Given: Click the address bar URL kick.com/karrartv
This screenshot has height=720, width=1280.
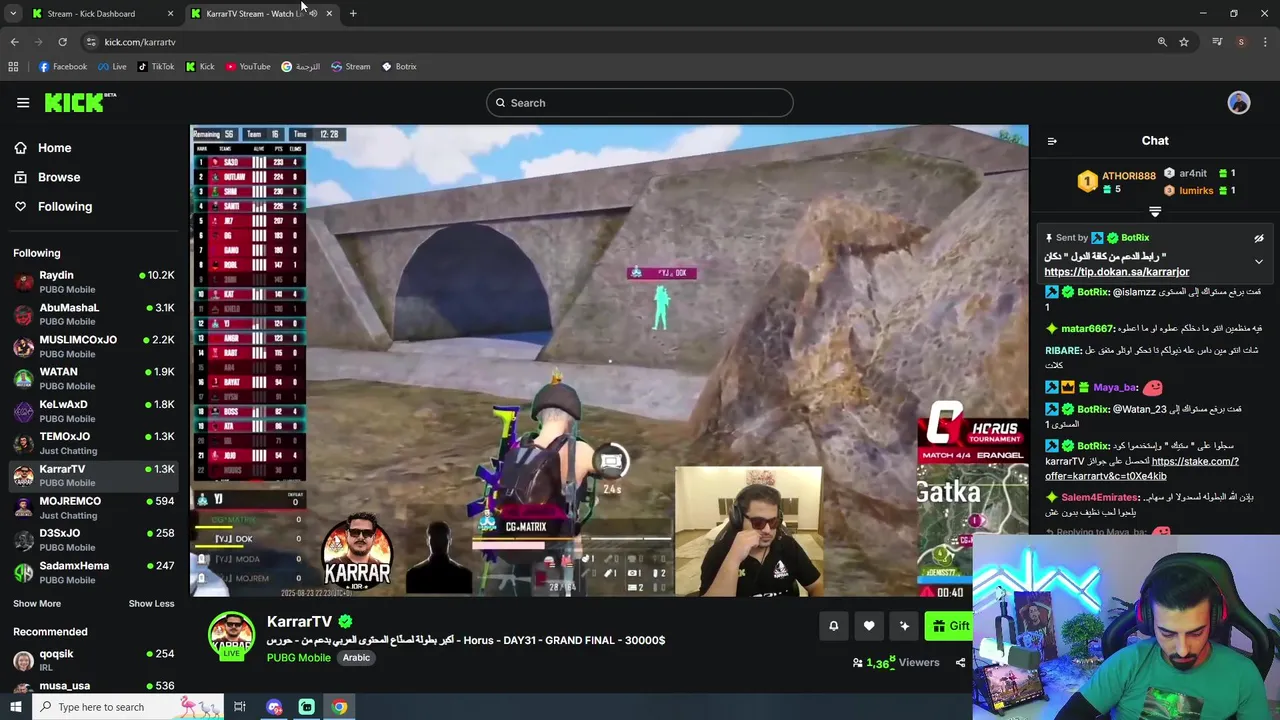Looking at the screenshot, I should 140,42.
